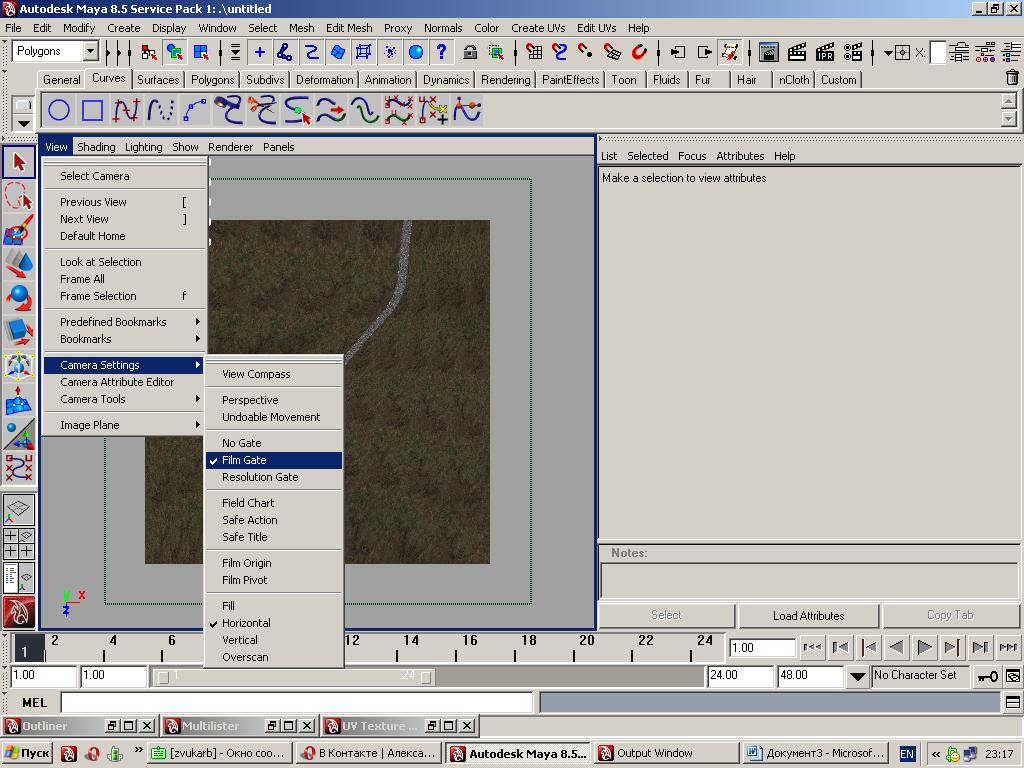Switch to the Surfaces shelf tab
1024x768 pixels.
158,80
